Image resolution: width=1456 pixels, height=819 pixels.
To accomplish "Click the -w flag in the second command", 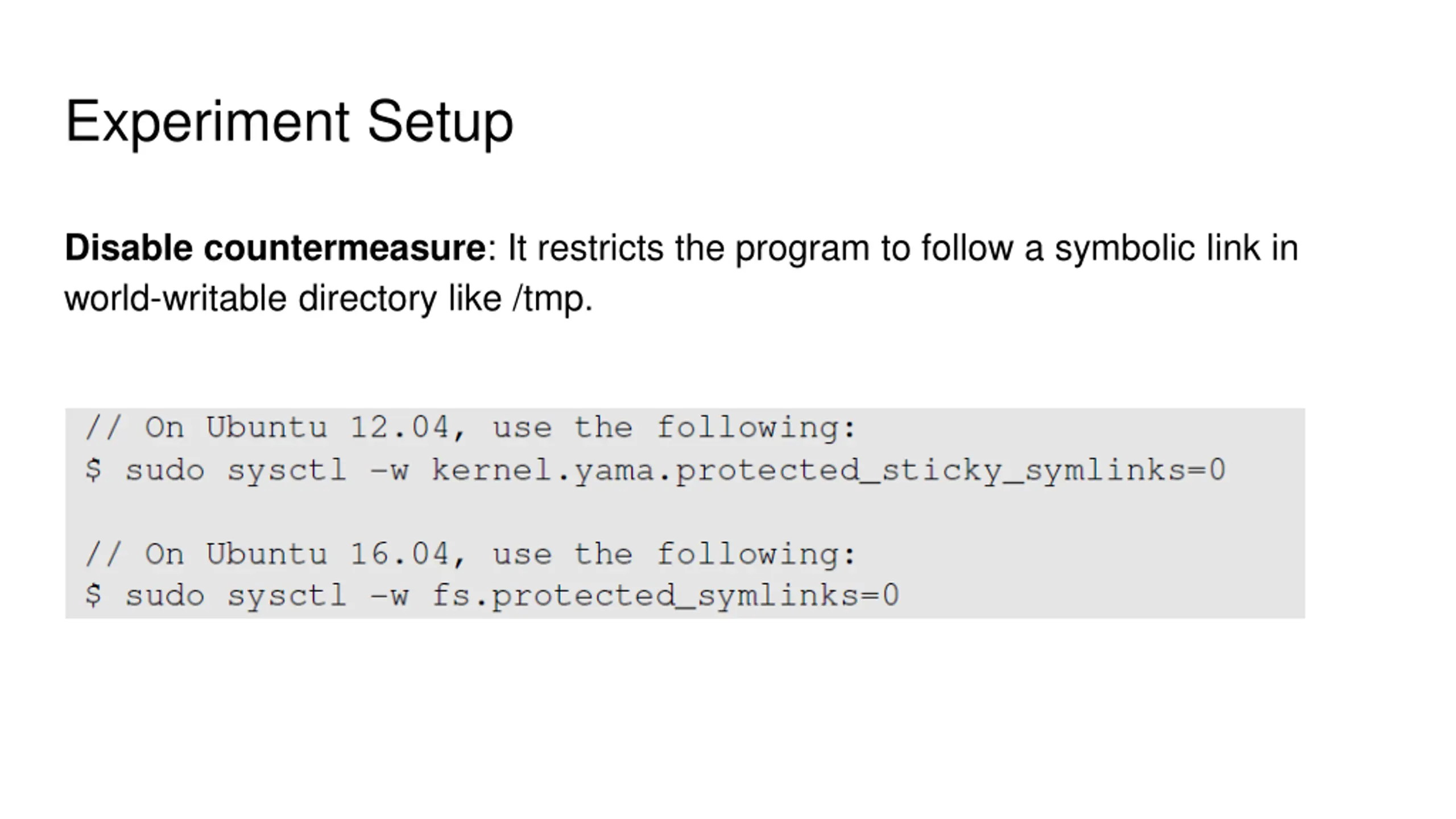I will (x=389, y=597).
